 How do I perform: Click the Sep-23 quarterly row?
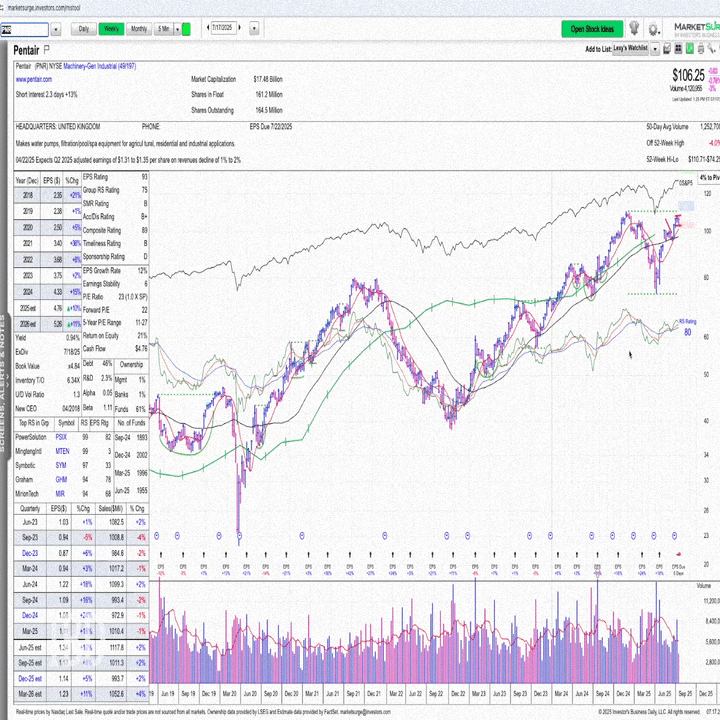click(81, 538)
